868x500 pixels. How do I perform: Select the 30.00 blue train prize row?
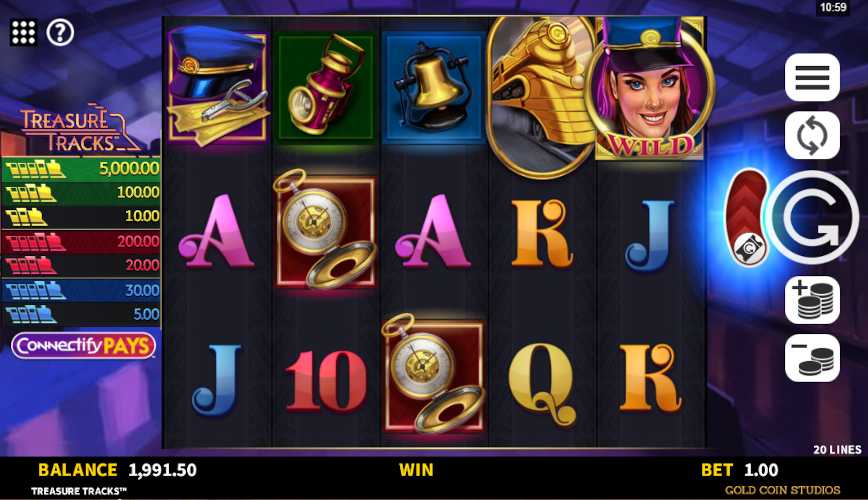81,290
